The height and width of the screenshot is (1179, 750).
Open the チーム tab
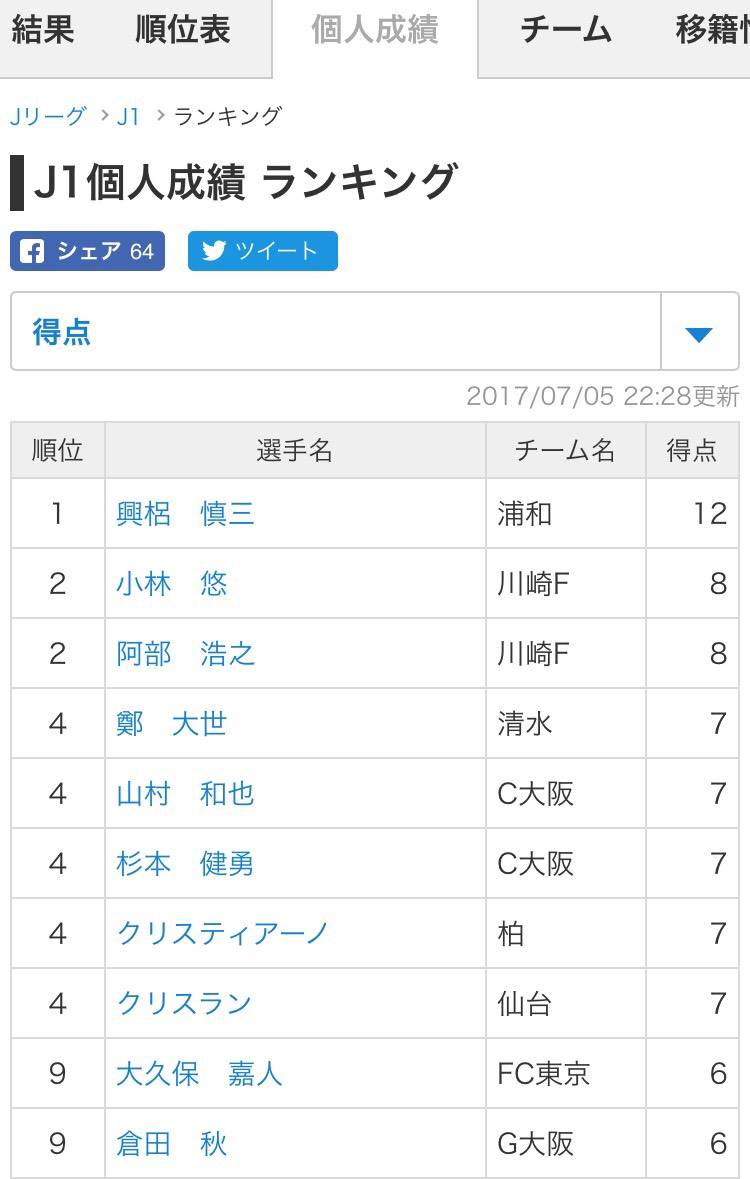pos(566,30)
